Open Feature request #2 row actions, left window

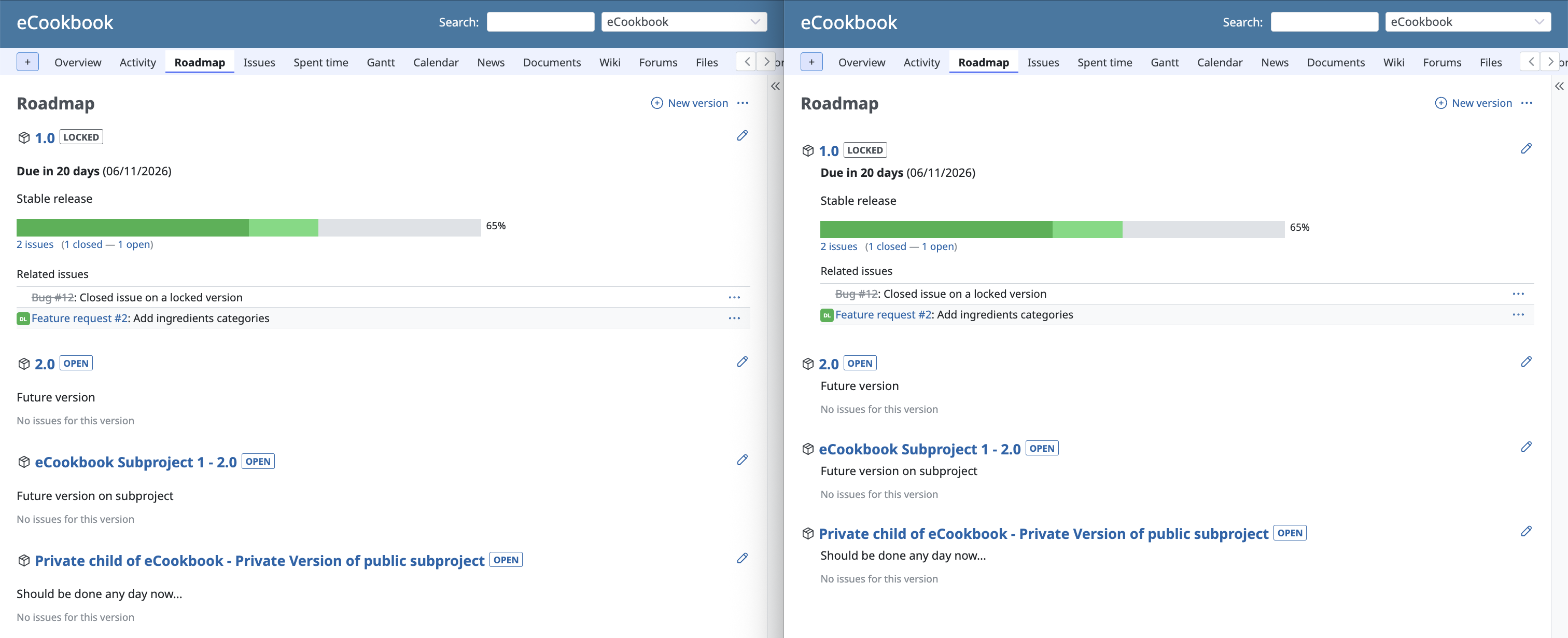click(735, 318)
